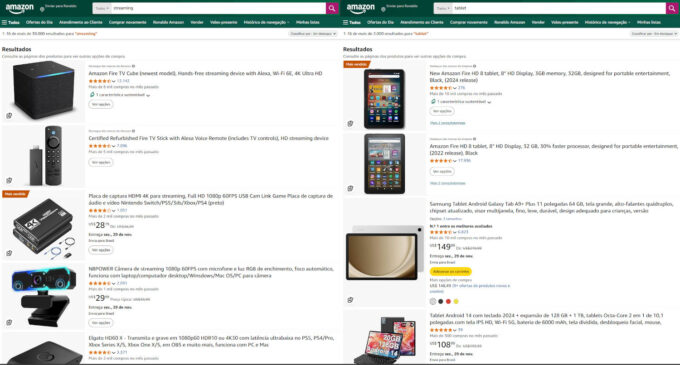Click share icon on Fire HD 8 2024 tablet image
680x365 pixels.
click(x=350, y=124)
